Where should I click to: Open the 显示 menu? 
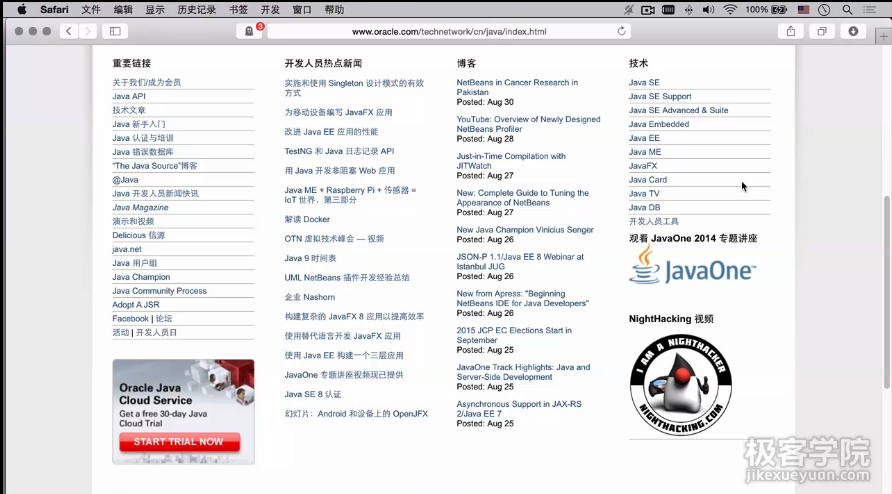[155, 10]
